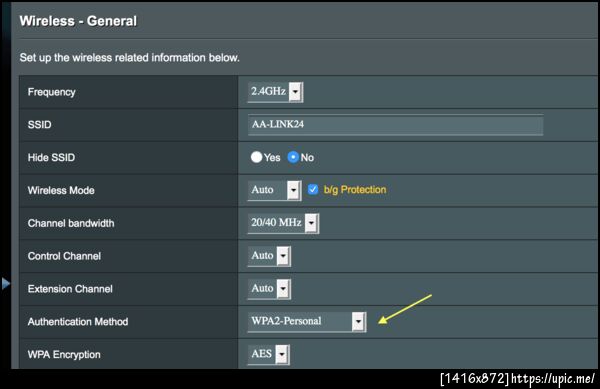This screenshot has height=389, width=600.
Task: Open the Frequency 2.4GHz dropdown
Action: tap(275, 92)
